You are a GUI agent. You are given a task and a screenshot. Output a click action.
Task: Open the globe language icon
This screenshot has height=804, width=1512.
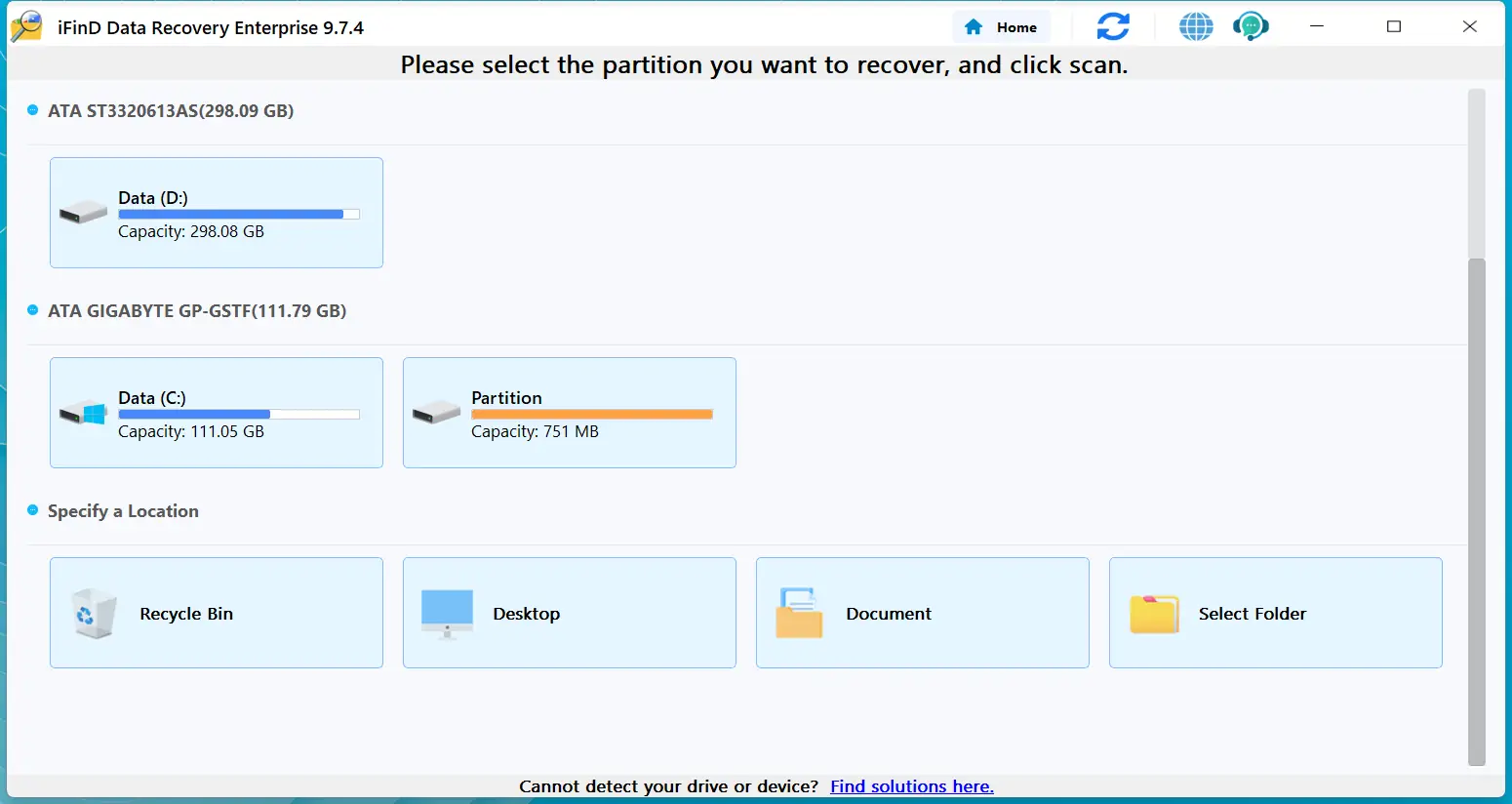pos(1196,27)
